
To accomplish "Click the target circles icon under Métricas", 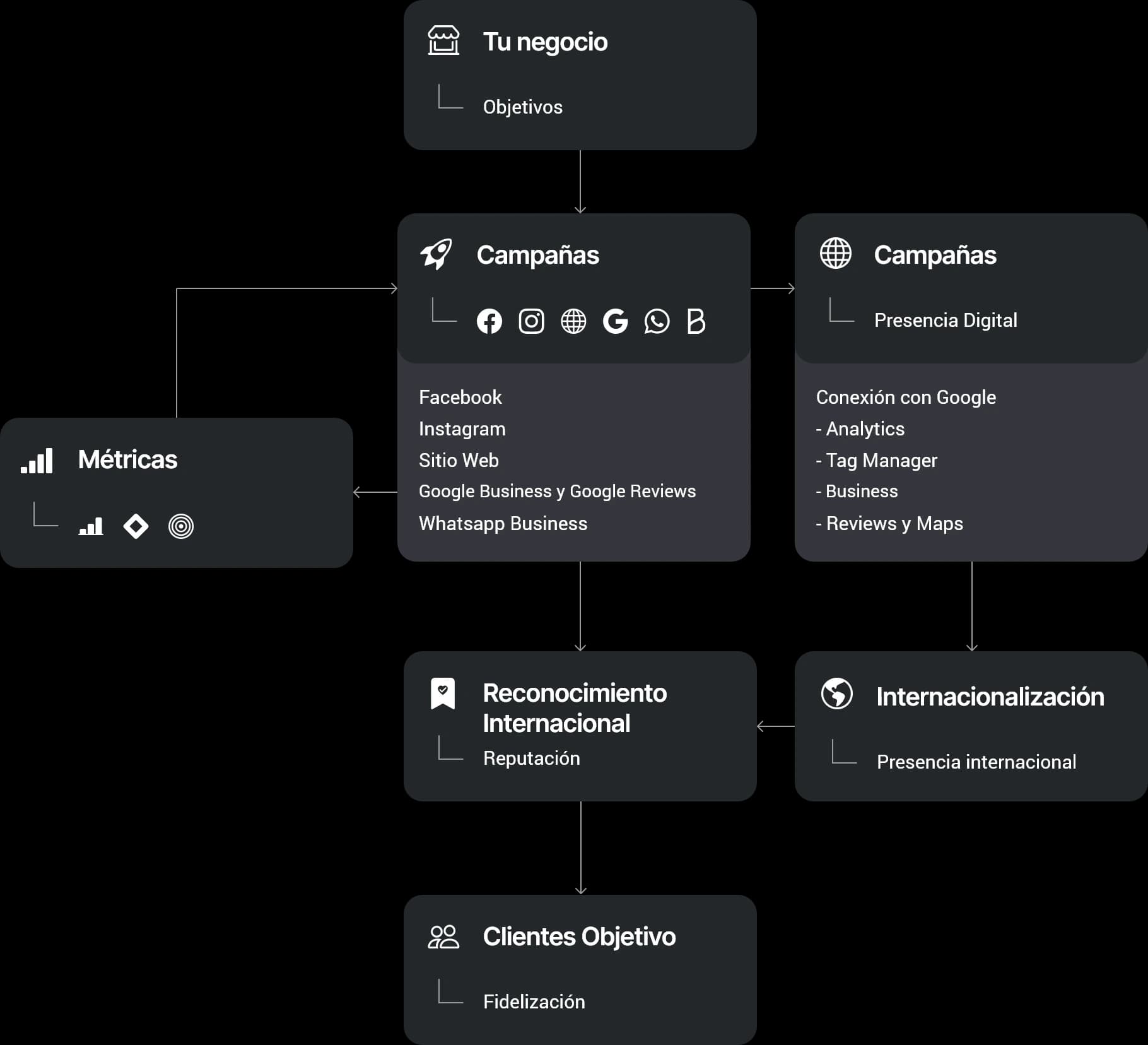I will click(x=181, y=526).
